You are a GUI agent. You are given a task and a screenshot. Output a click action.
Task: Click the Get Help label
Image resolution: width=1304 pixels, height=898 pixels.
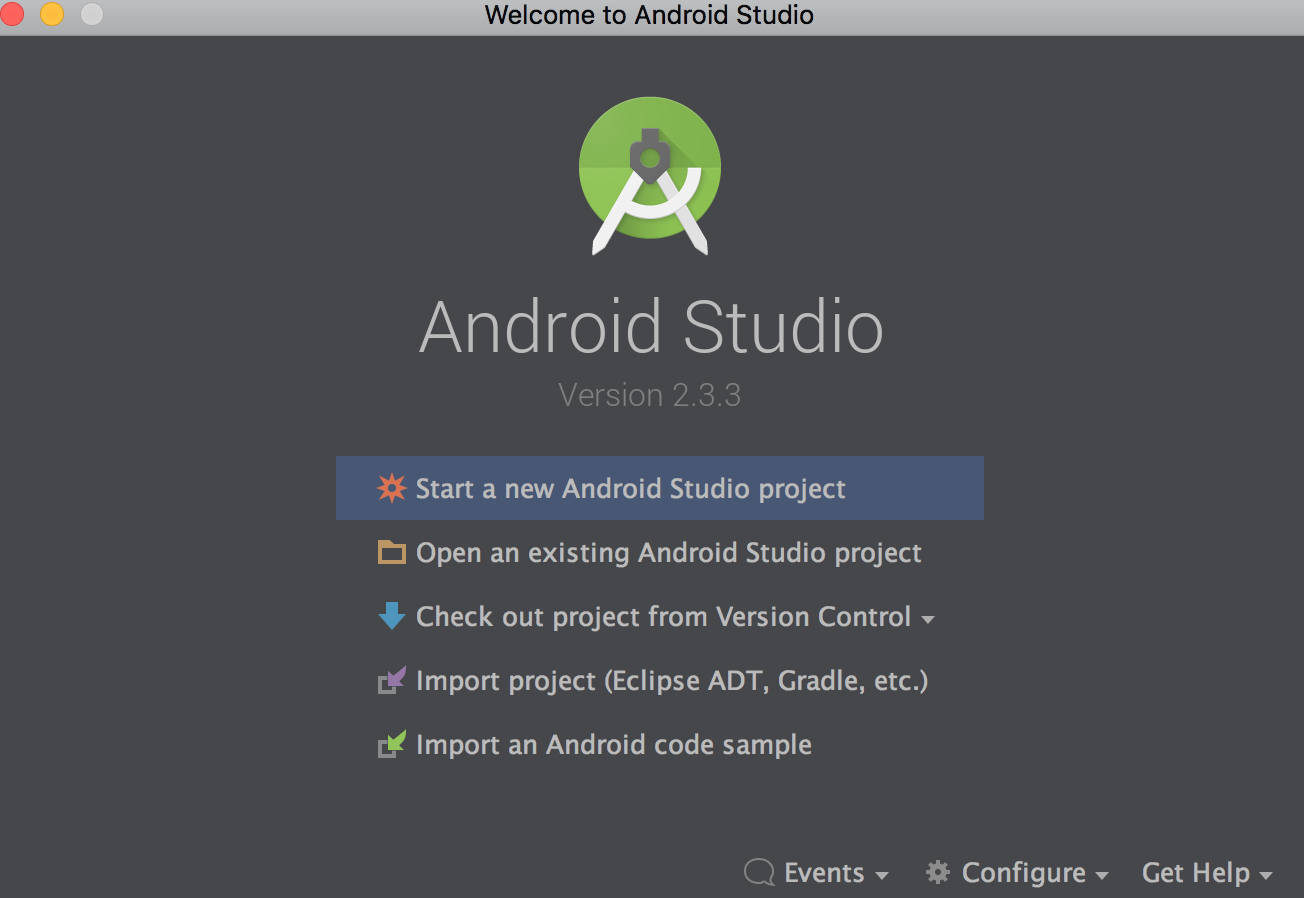click(1196, 873)
